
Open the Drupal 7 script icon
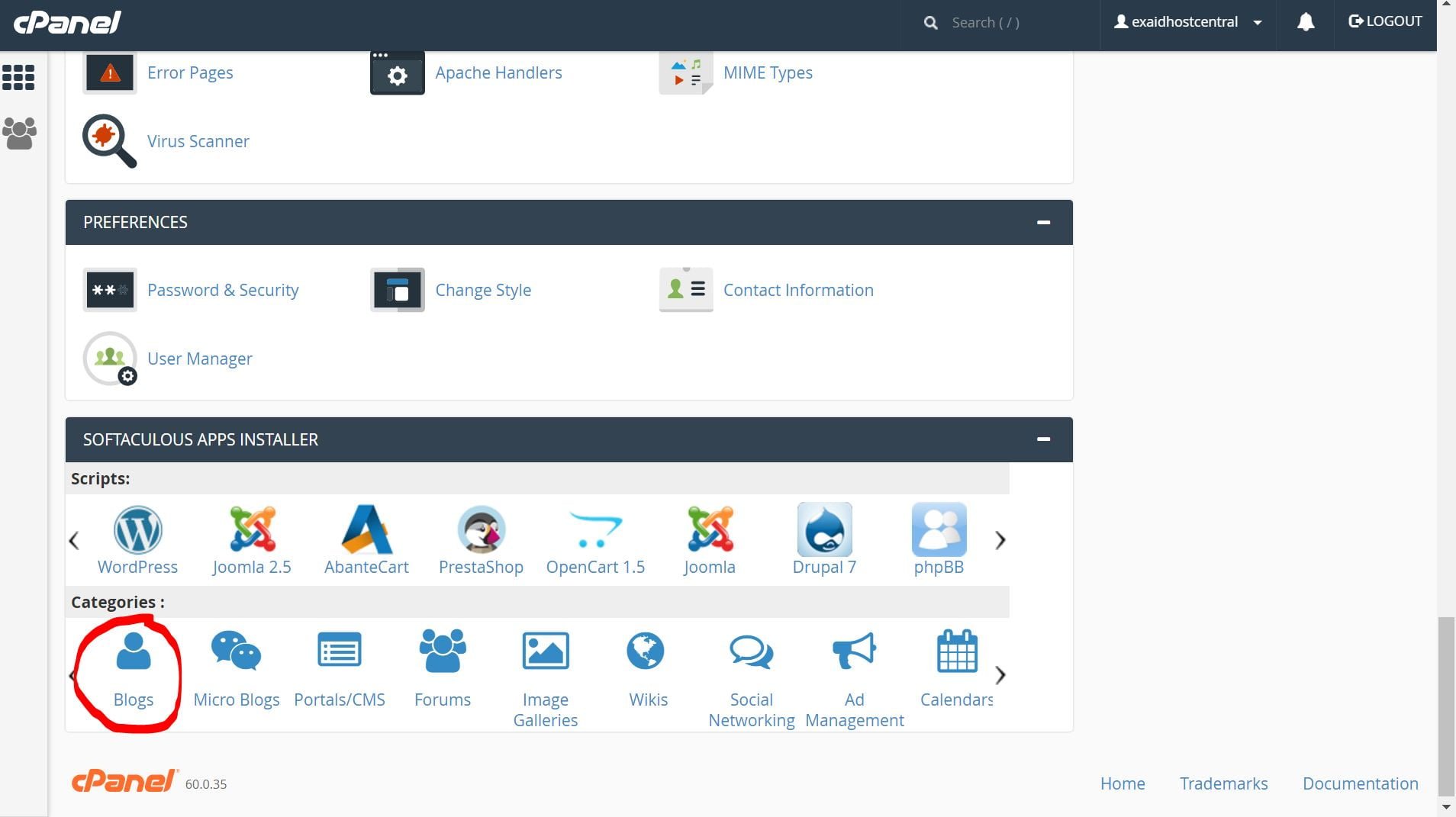(824, 529)
